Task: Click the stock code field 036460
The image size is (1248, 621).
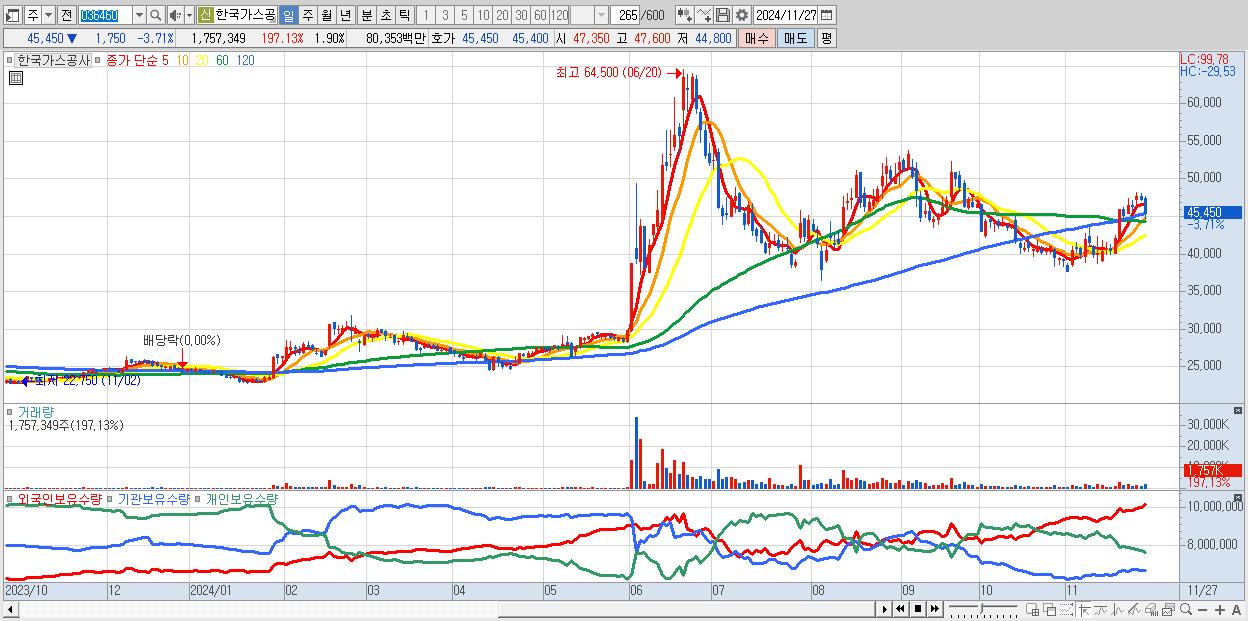Action: [x=104, y=15]
